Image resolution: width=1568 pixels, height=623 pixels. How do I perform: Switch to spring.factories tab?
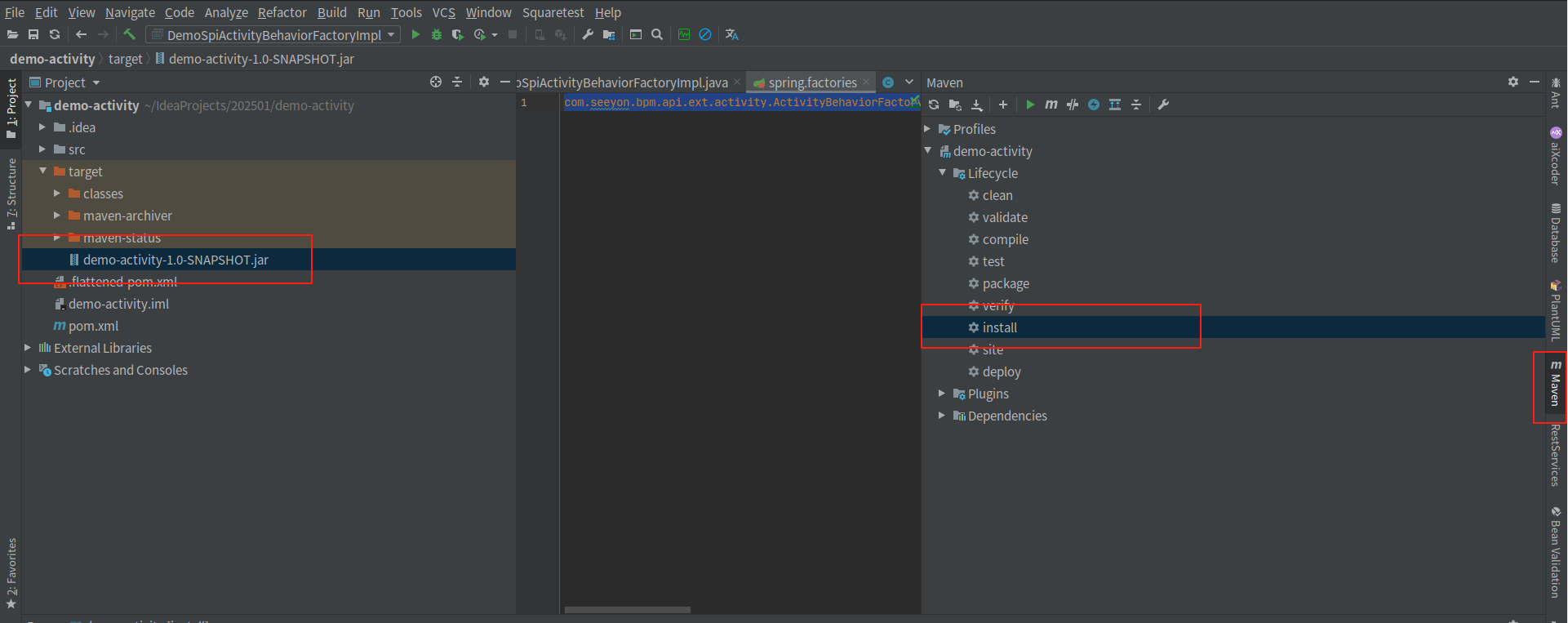811,82
